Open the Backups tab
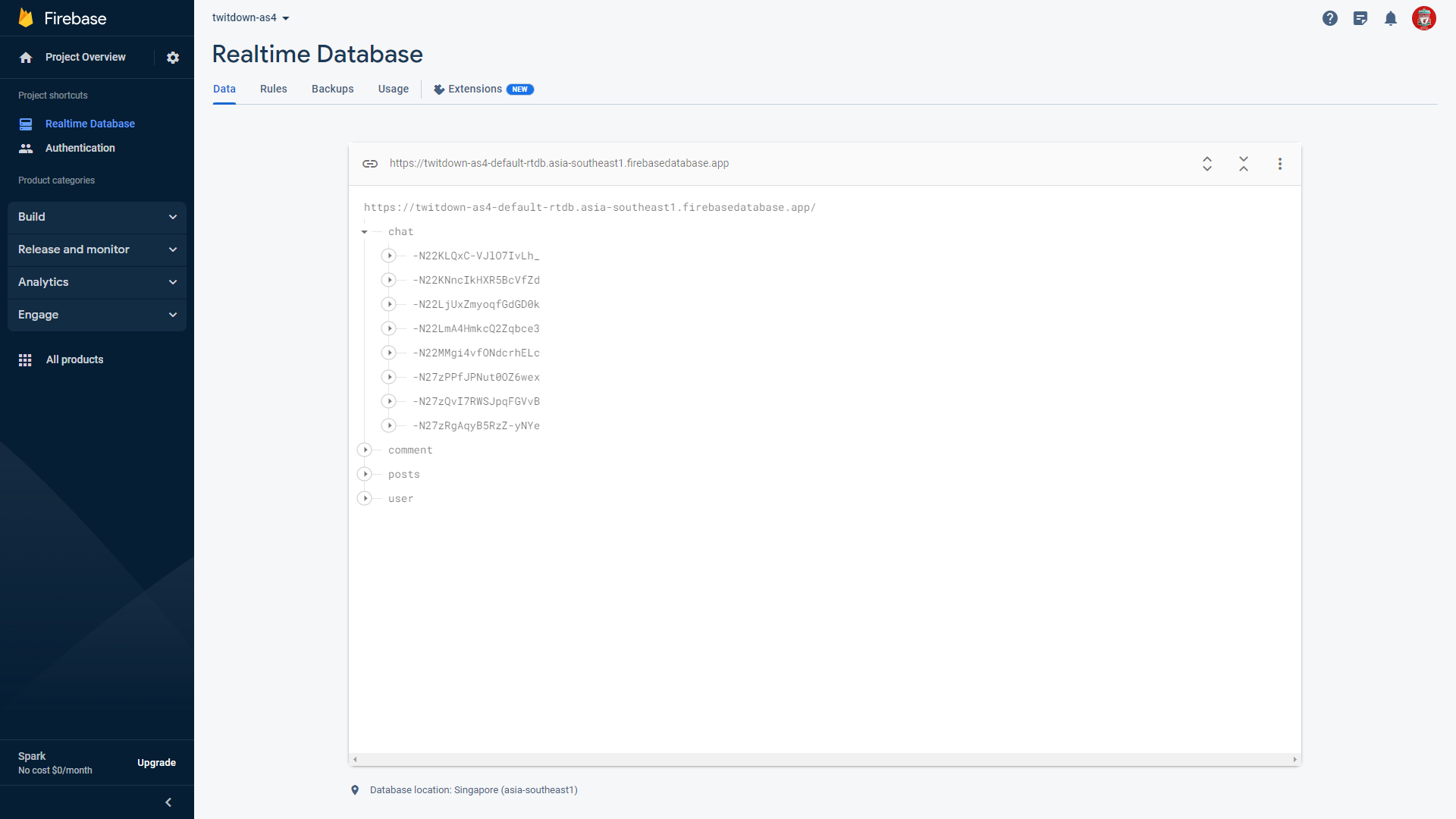Image resolution: width=1456 pixels, height=819 pixels. [x=332, y=89]
